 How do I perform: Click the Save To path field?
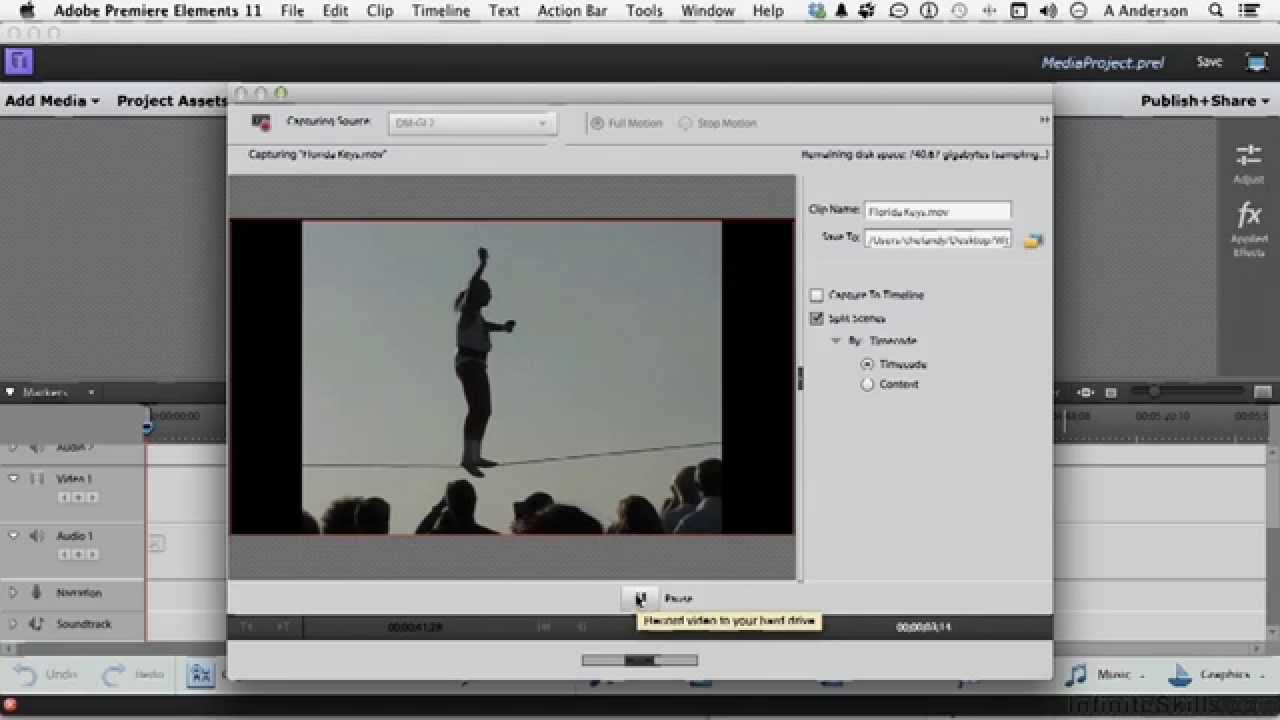(937, 240)
